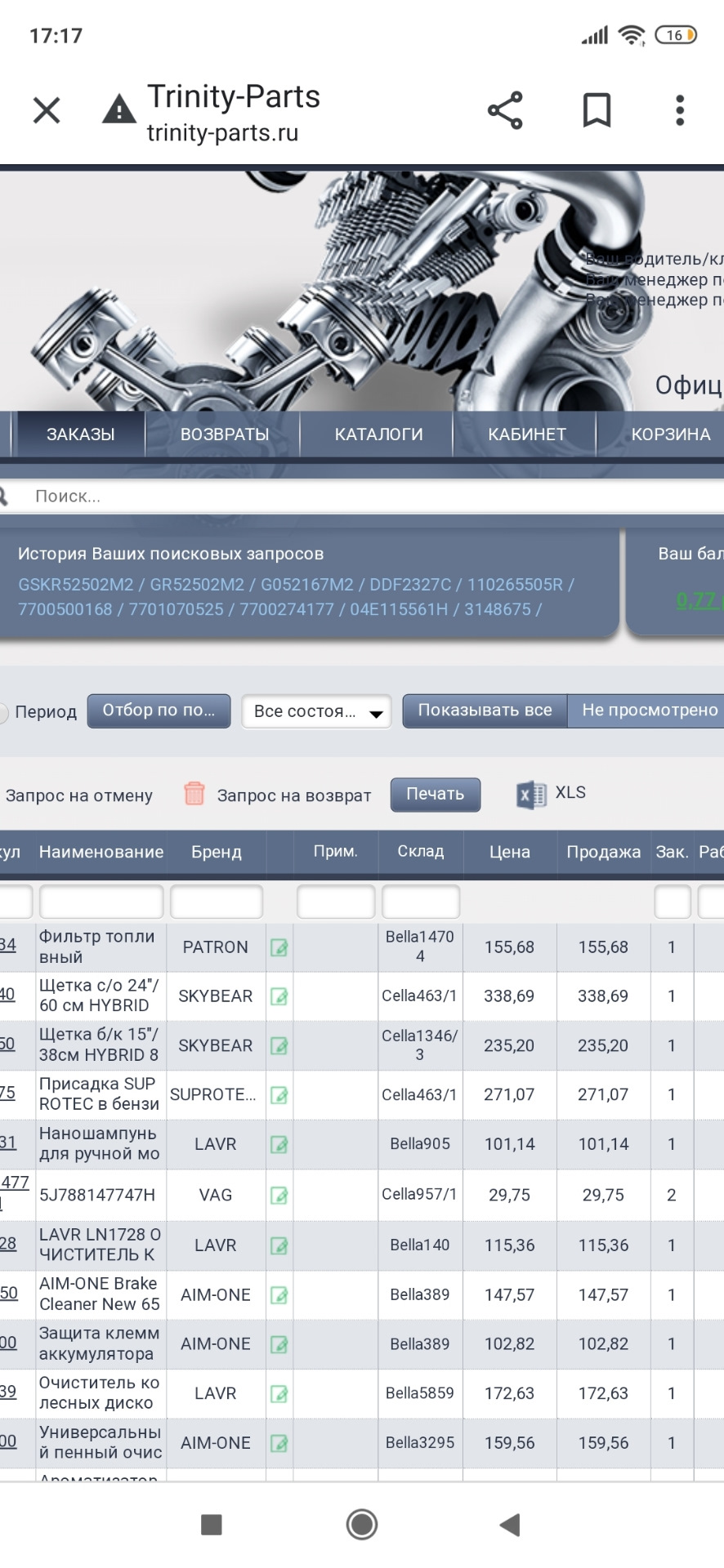
Task: Tap the Android home circle button
Action: pyautogui.click(x=362, y=1524)
